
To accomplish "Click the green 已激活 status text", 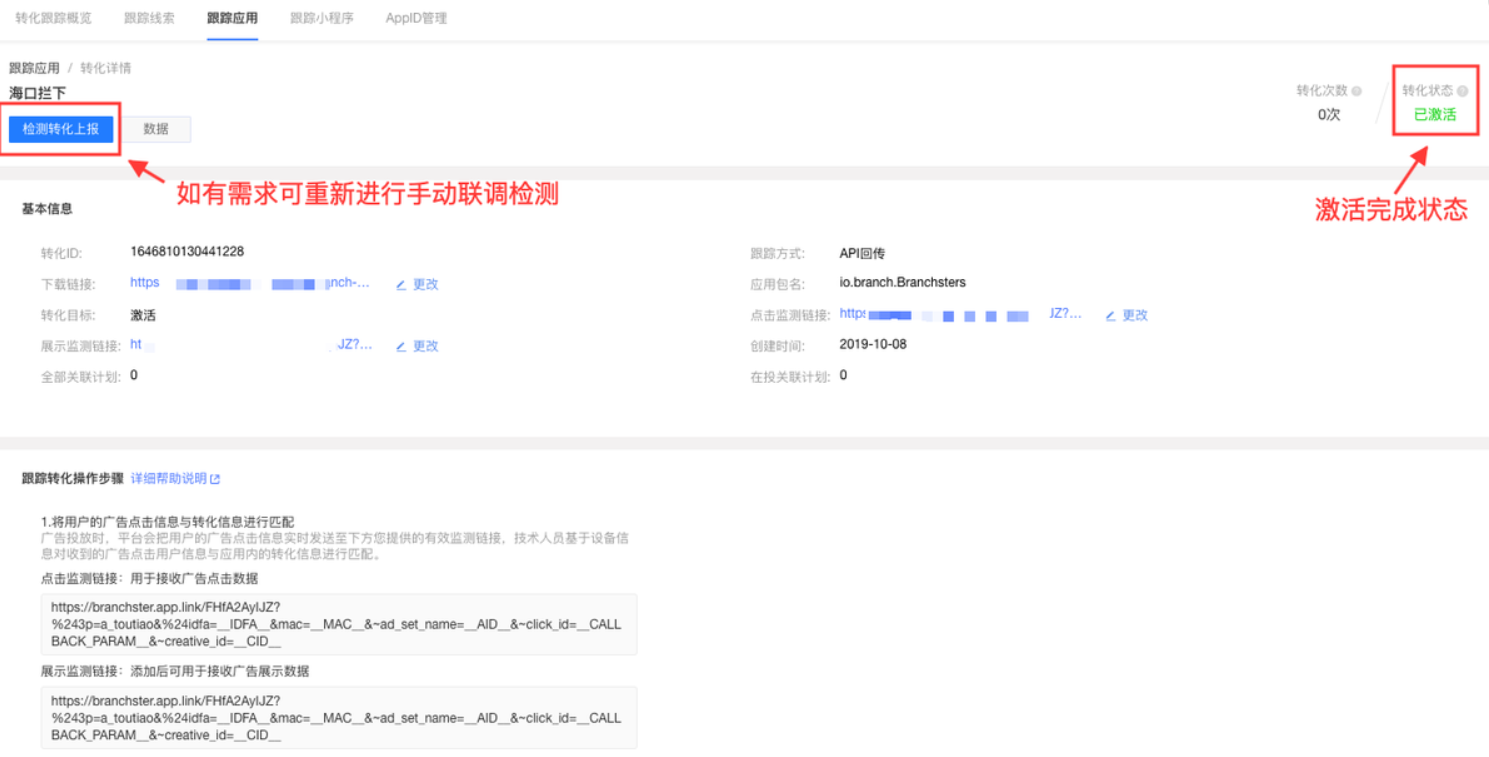I will tap(1434, 115).
